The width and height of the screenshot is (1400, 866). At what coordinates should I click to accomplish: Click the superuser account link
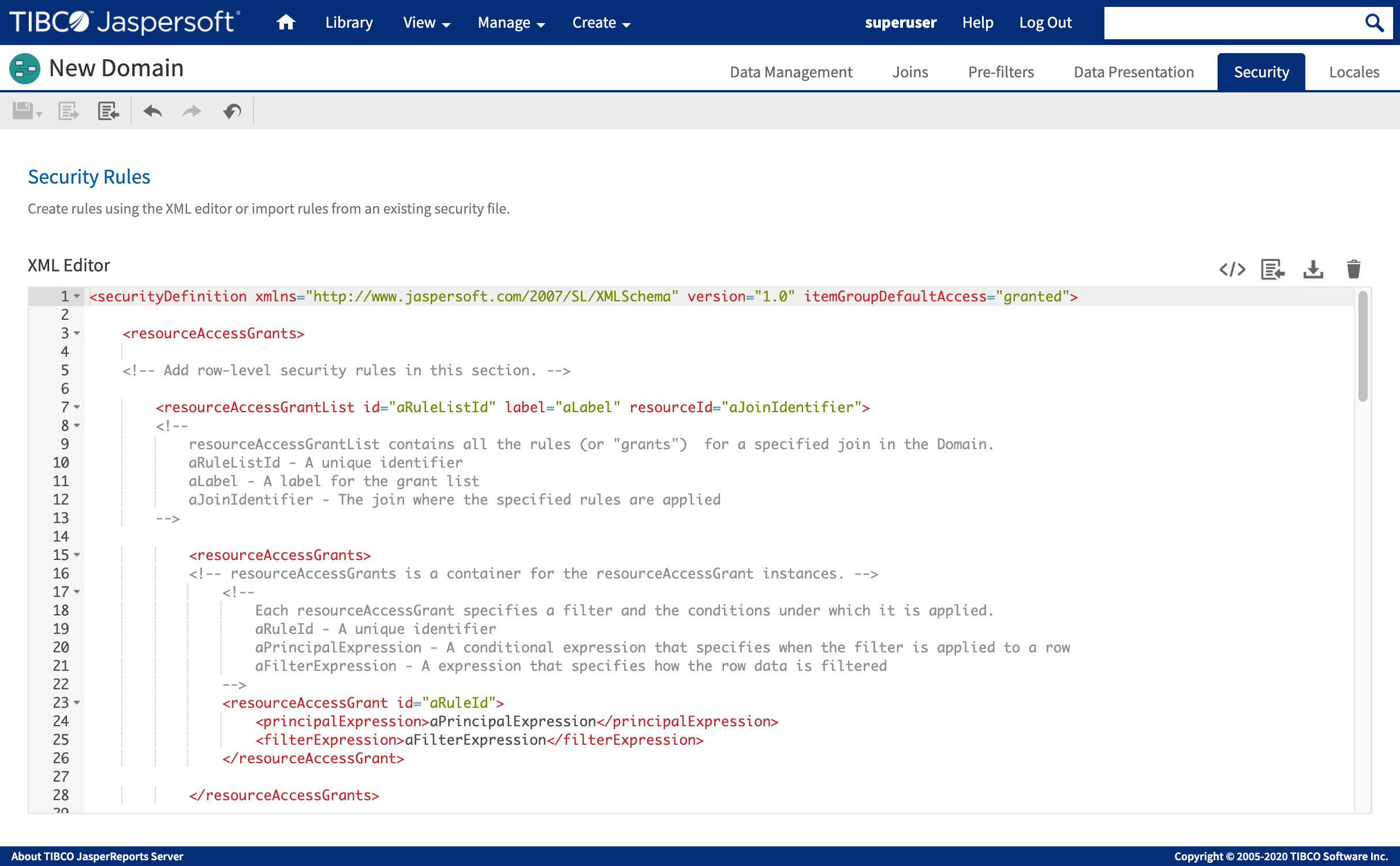click(x=901, y=23)
